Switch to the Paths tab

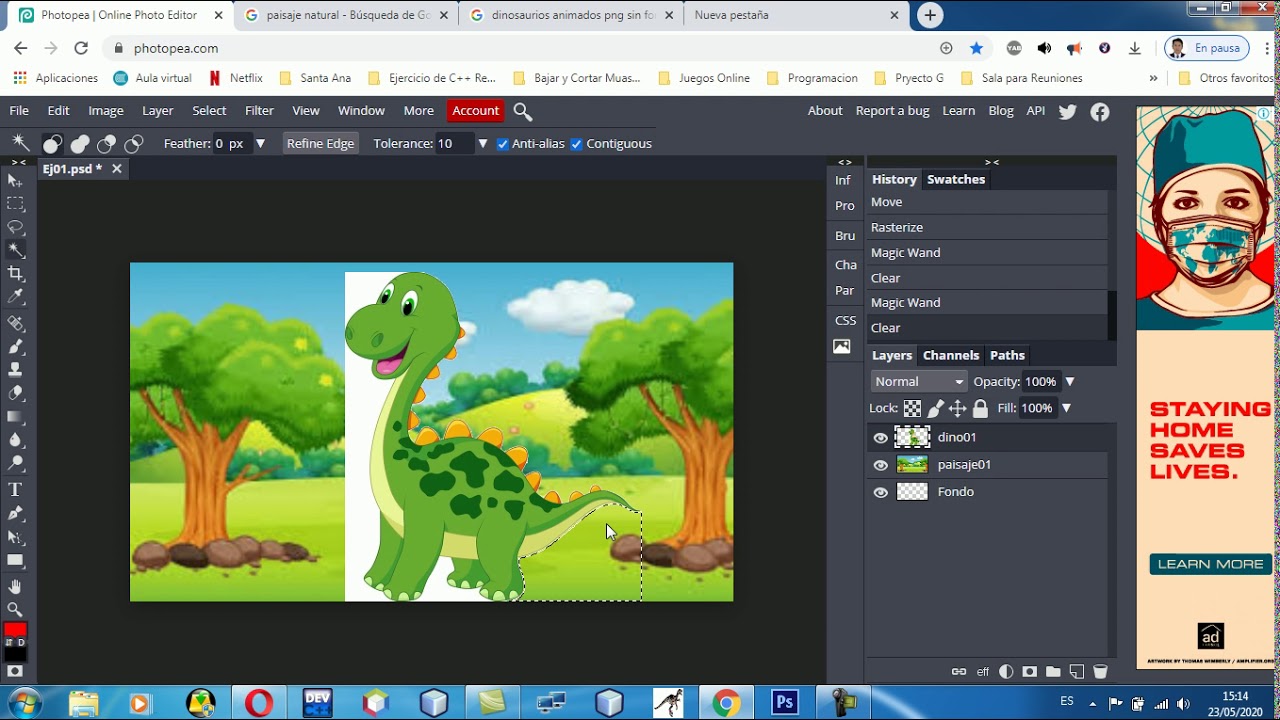pos(1007,356)
